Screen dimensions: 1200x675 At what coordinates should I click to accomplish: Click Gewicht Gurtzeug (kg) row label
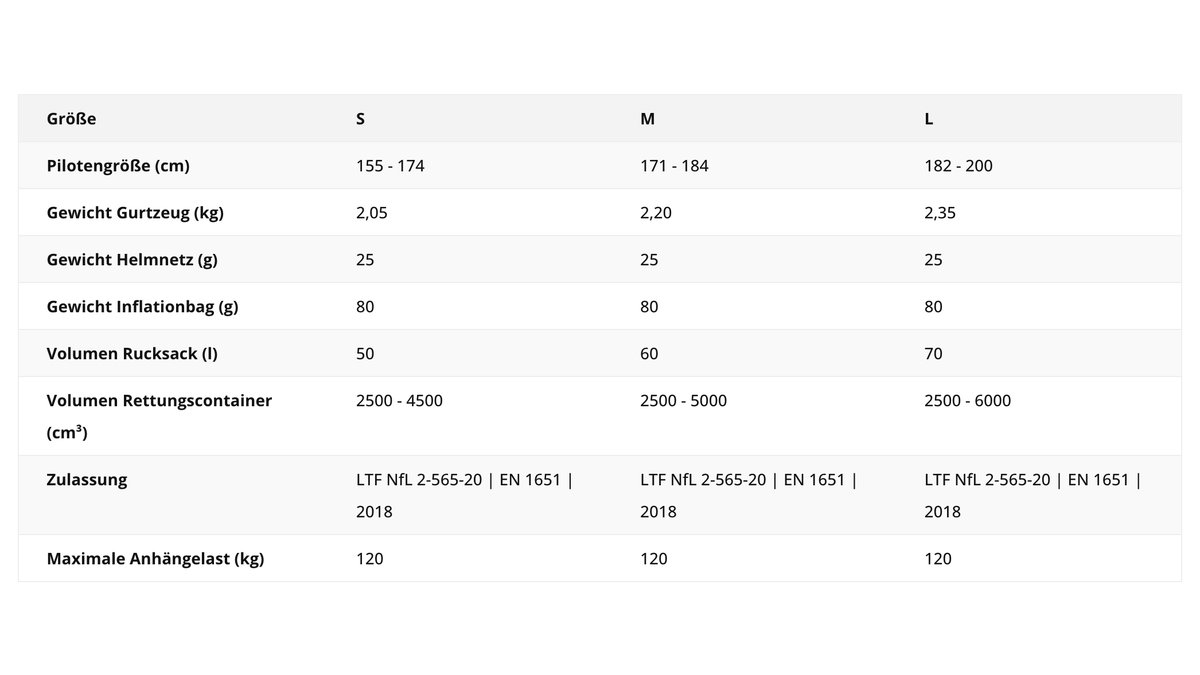click(x=135, y=213)
